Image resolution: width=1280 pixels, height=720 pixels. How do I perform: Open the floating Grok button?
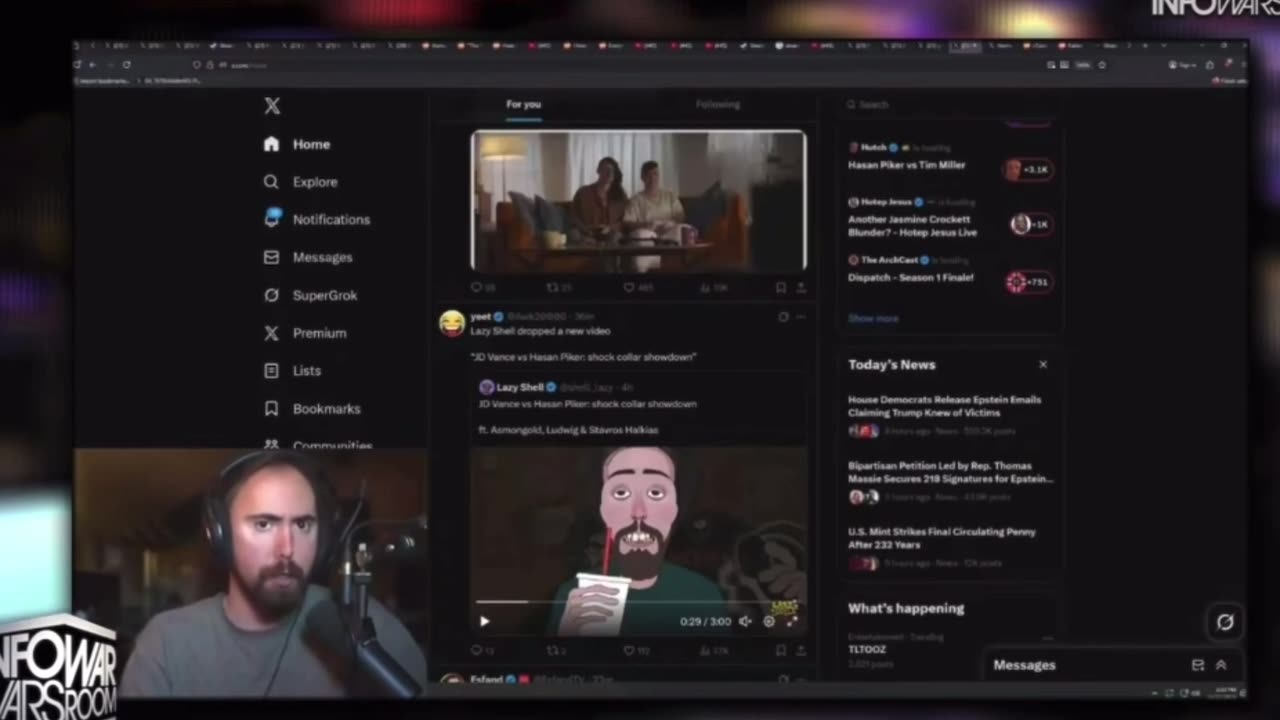coord(1225,622)
